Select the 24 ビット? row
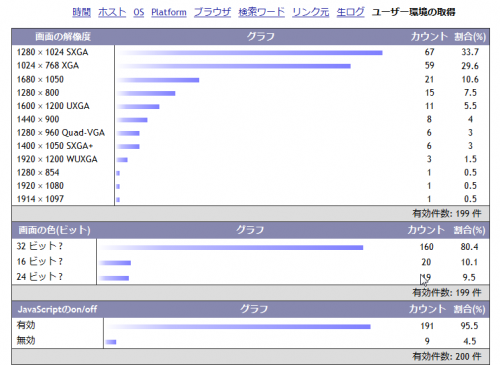Image resolution: width=500 pixels, height=365 pixels. pos(250,277)
